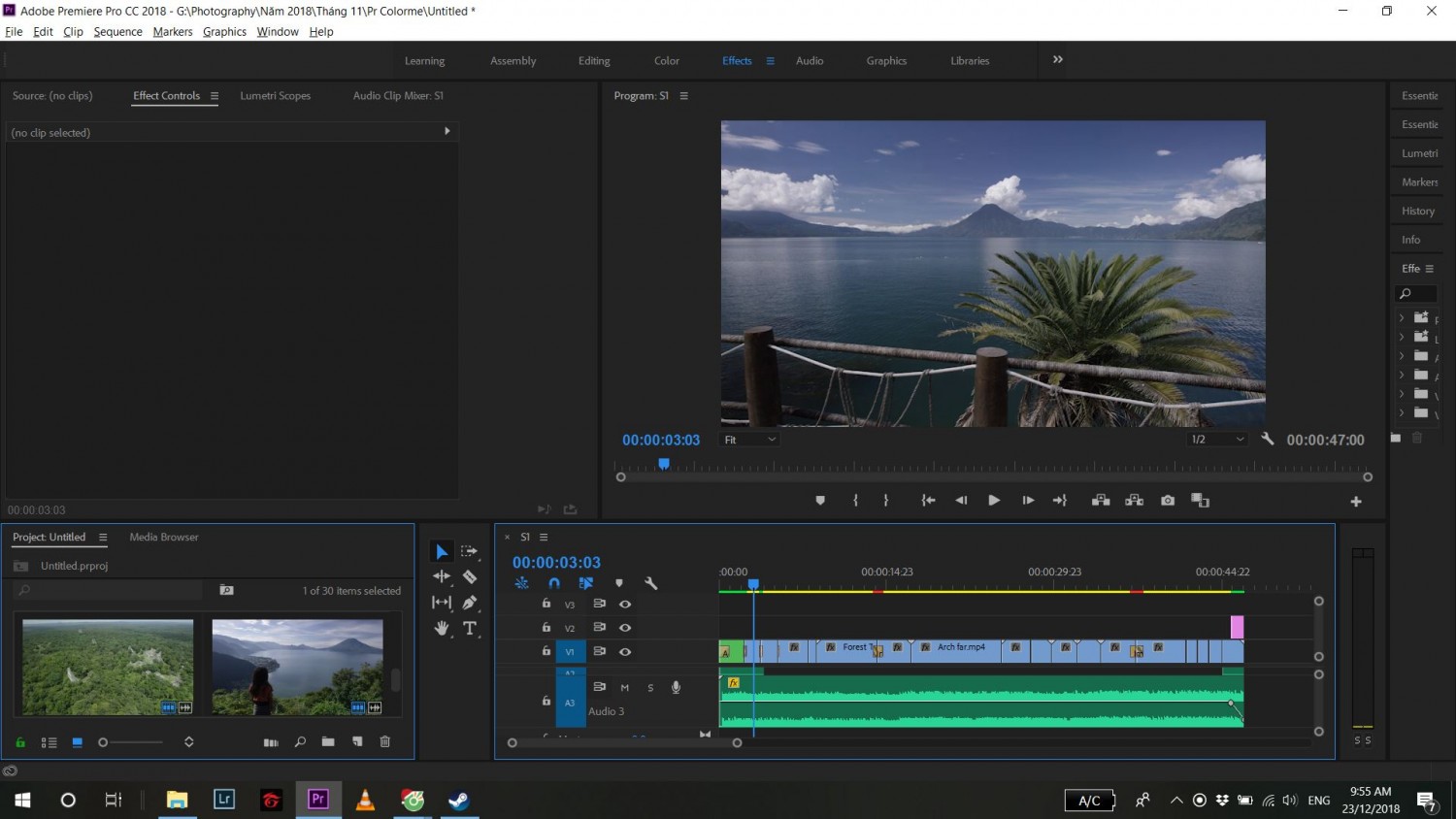Select the Razor tool
Viewport: 1456px width, 819px height.
pyautogui.click(x=470, y=576)
